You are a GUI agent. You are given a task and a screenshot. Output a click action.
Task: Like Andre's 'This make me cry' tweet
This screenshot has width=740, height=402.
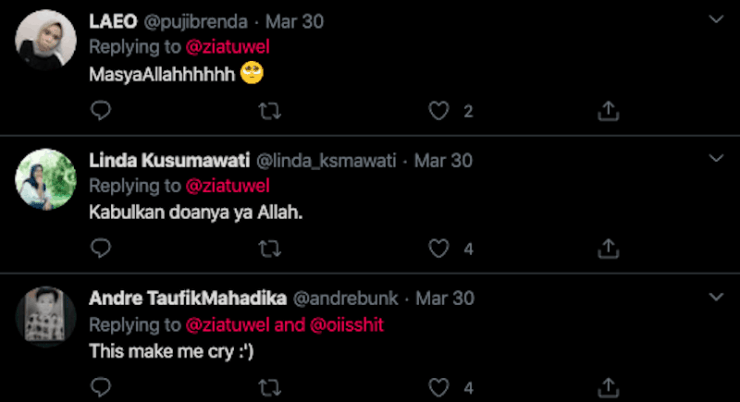coord(439,386)
